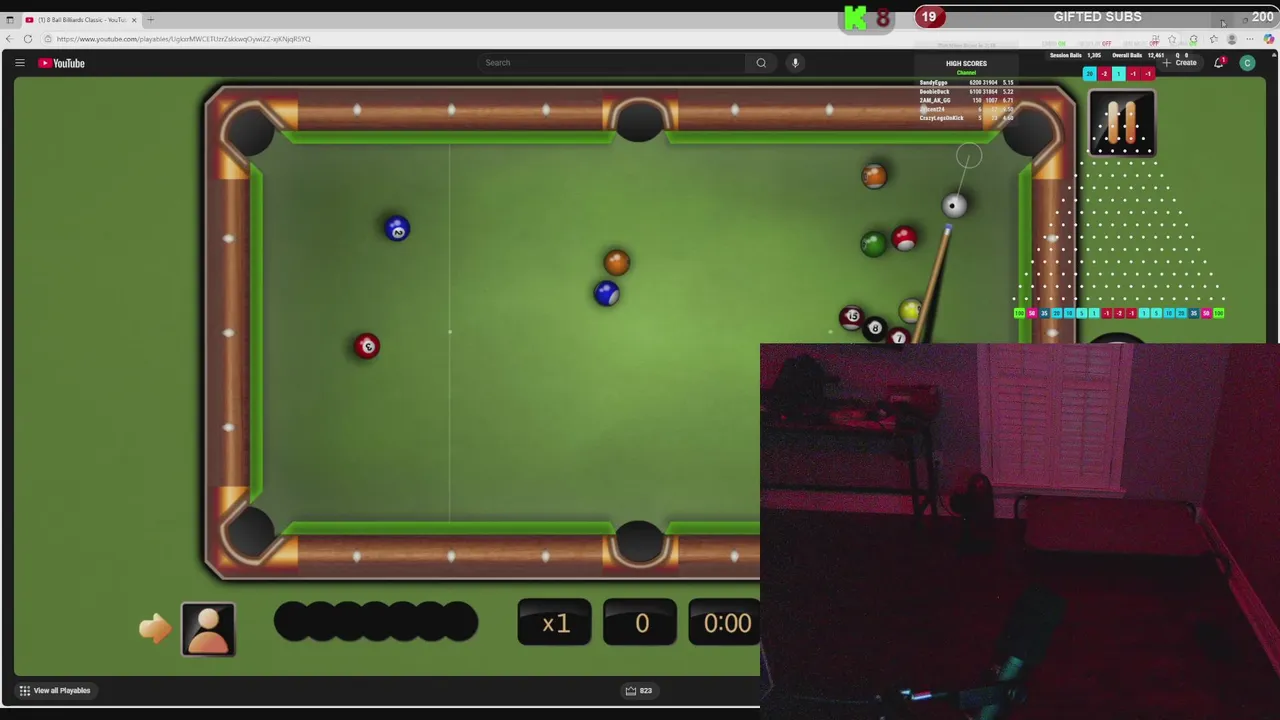Open browser settings three-dot menu
This screenshot has width=1280, height=720.
tap(1250, 39)
